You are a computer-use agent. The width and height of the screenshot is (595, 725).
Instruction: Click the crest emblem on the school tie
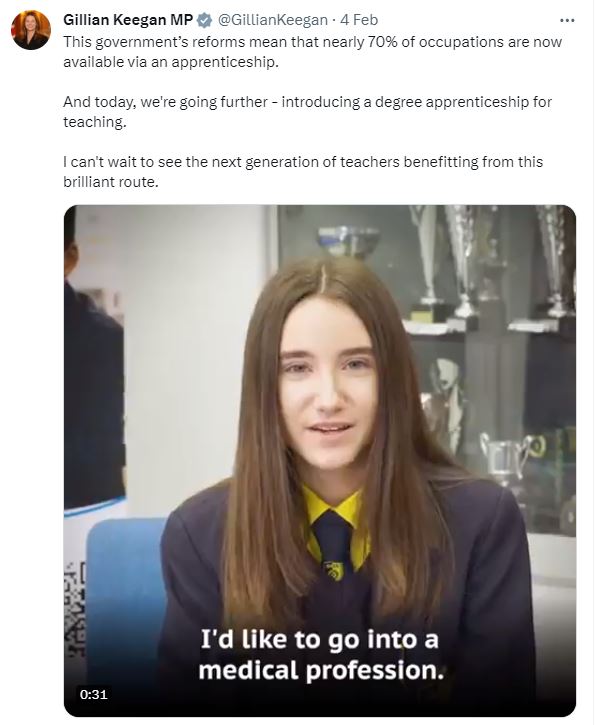click(334, 571)
